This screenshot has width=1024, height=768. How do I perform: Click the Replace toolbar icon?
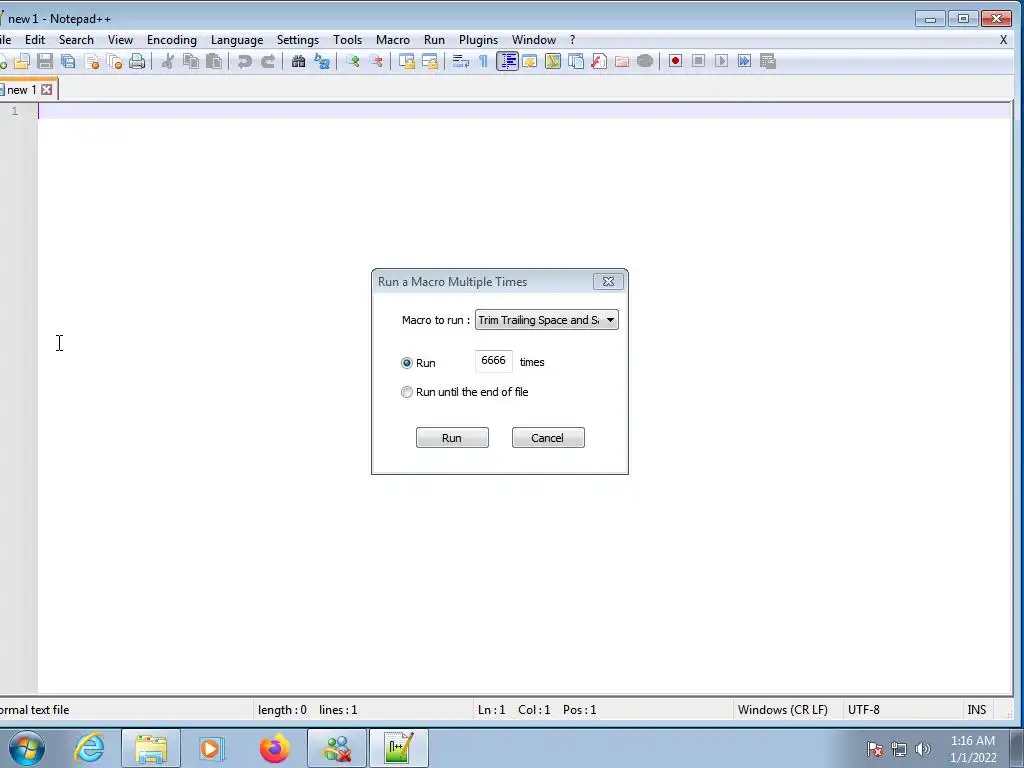coord(322,61)
